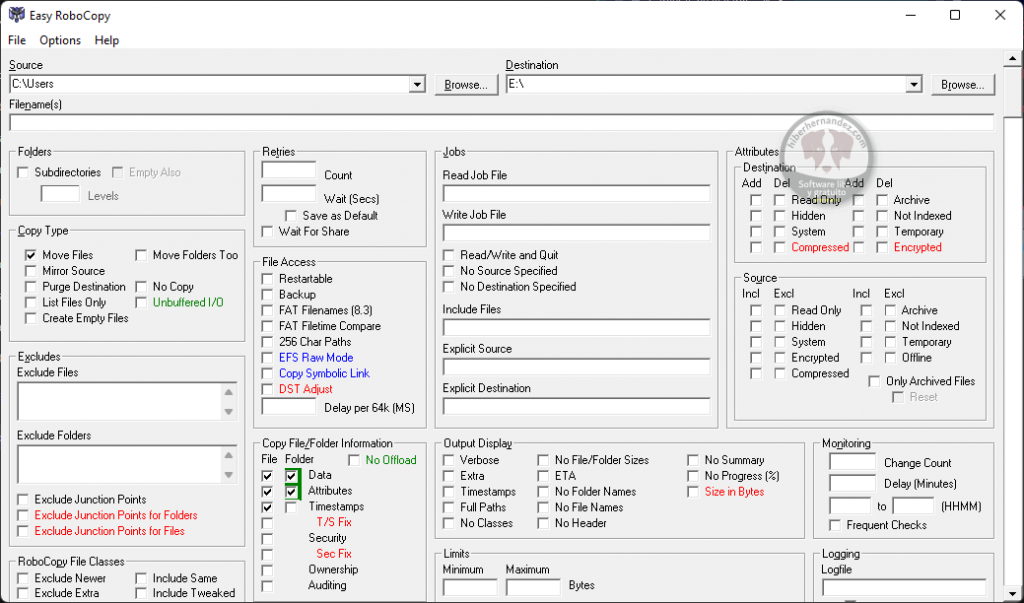
Task: Uncheck Folder Data checkbox
Action: click(291, 476)
